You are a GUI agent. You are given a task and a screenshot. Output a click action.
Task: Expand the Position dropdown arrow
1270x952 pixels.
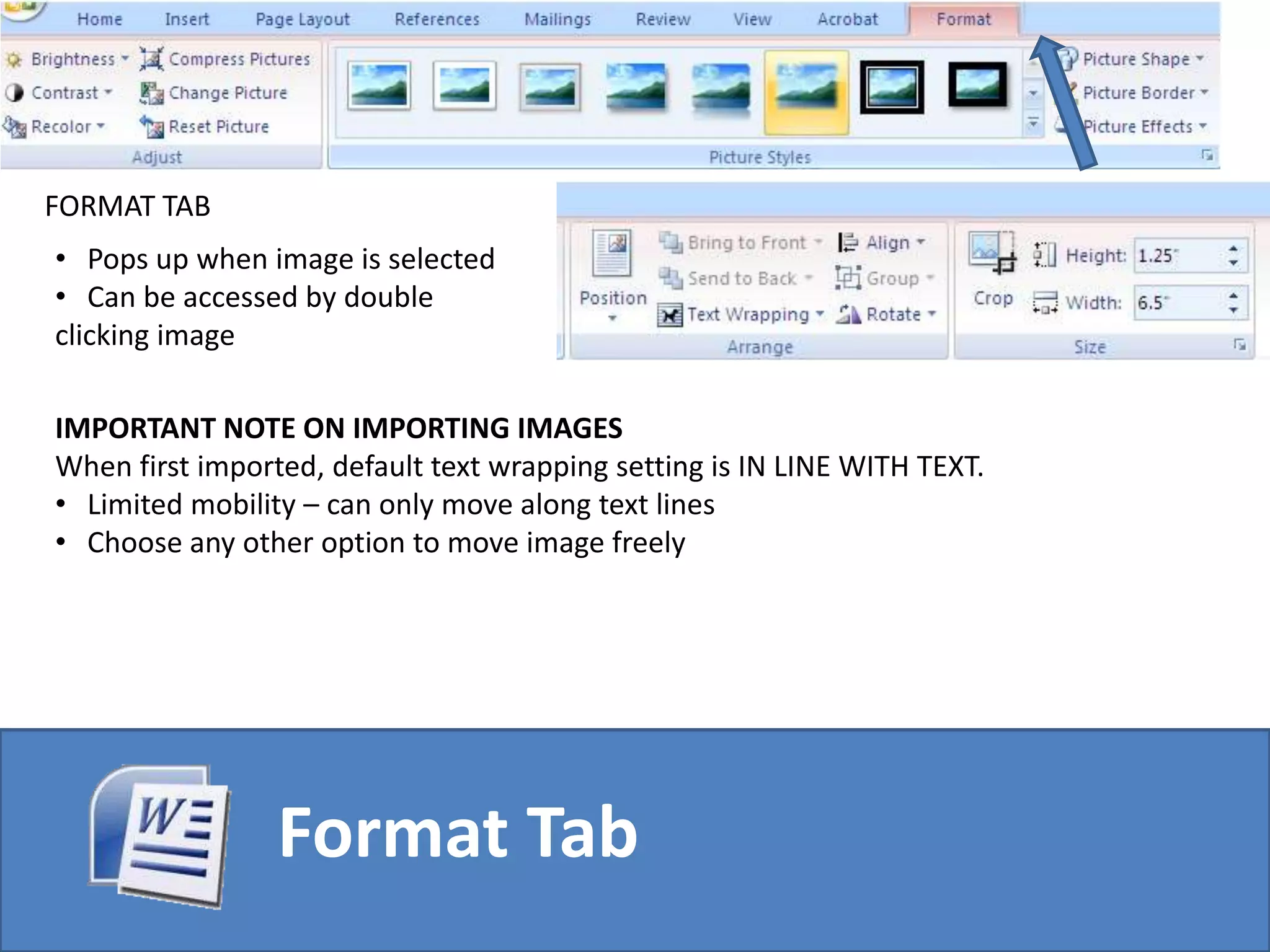click(612, 318)
